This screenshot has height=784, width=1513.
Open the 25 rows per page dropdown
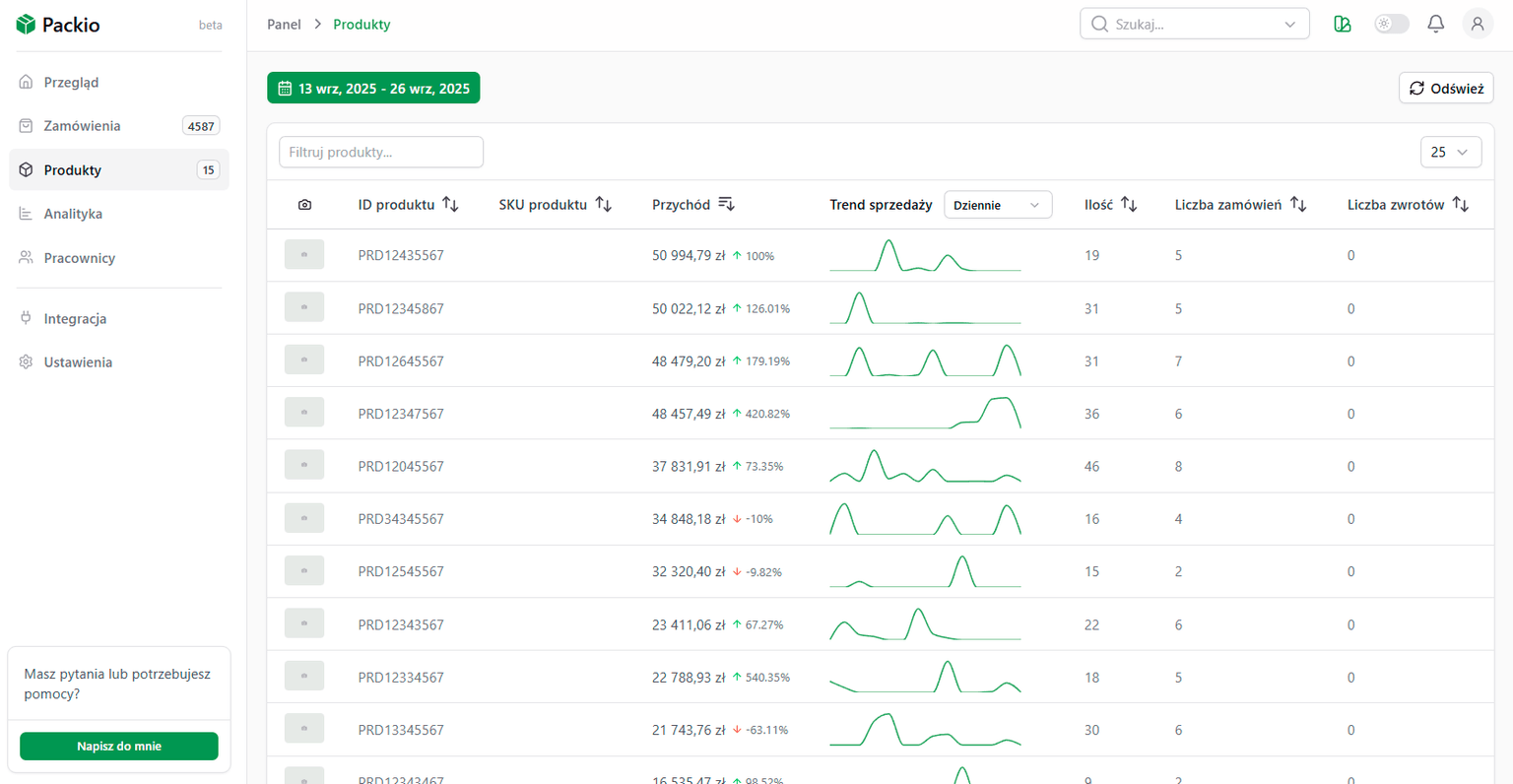point(1450,152)
